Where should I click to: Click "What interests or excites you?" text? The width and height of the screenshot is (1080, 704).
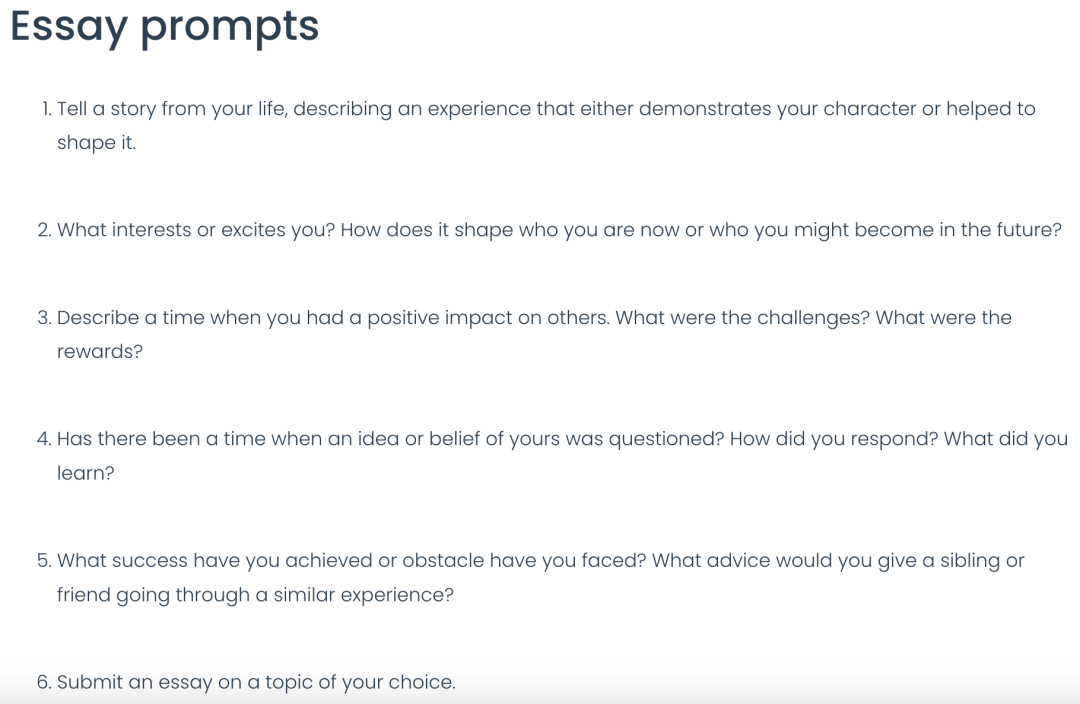[x=196, y=230]
